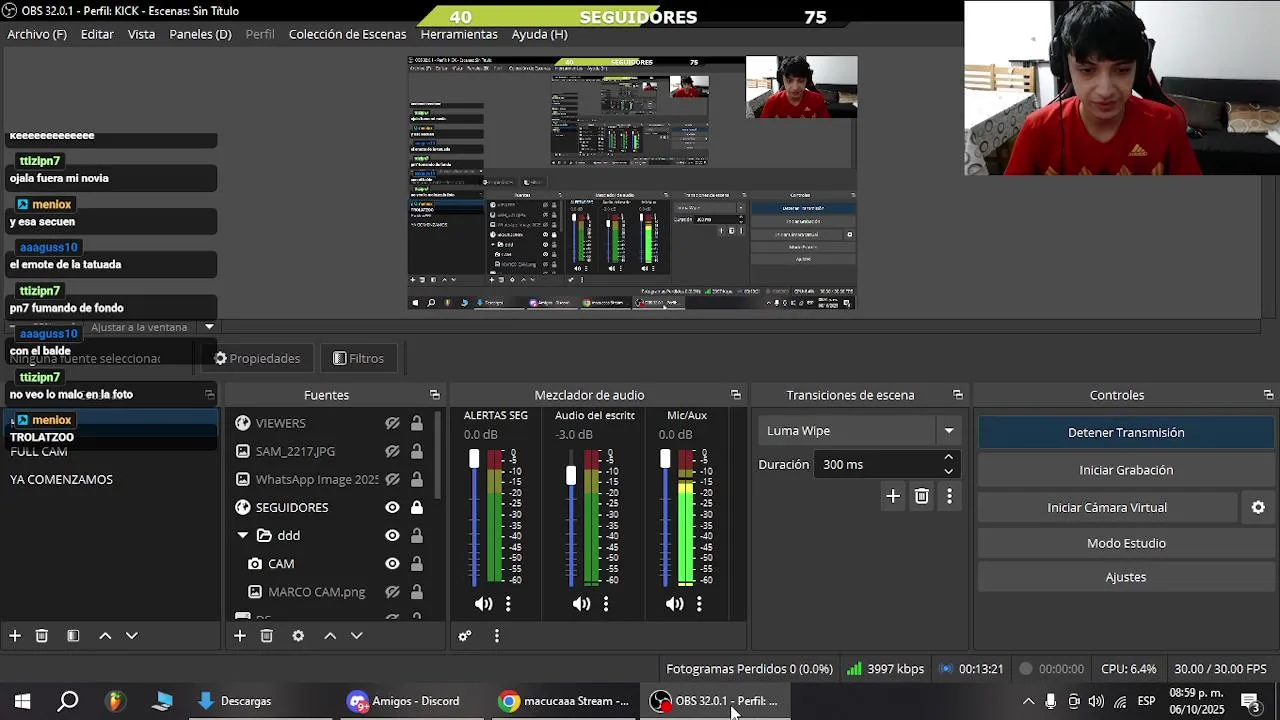Remove transition with the trash icon
Screen dimensions: 1280x720
pyautogui.click(x=922, y=496)
